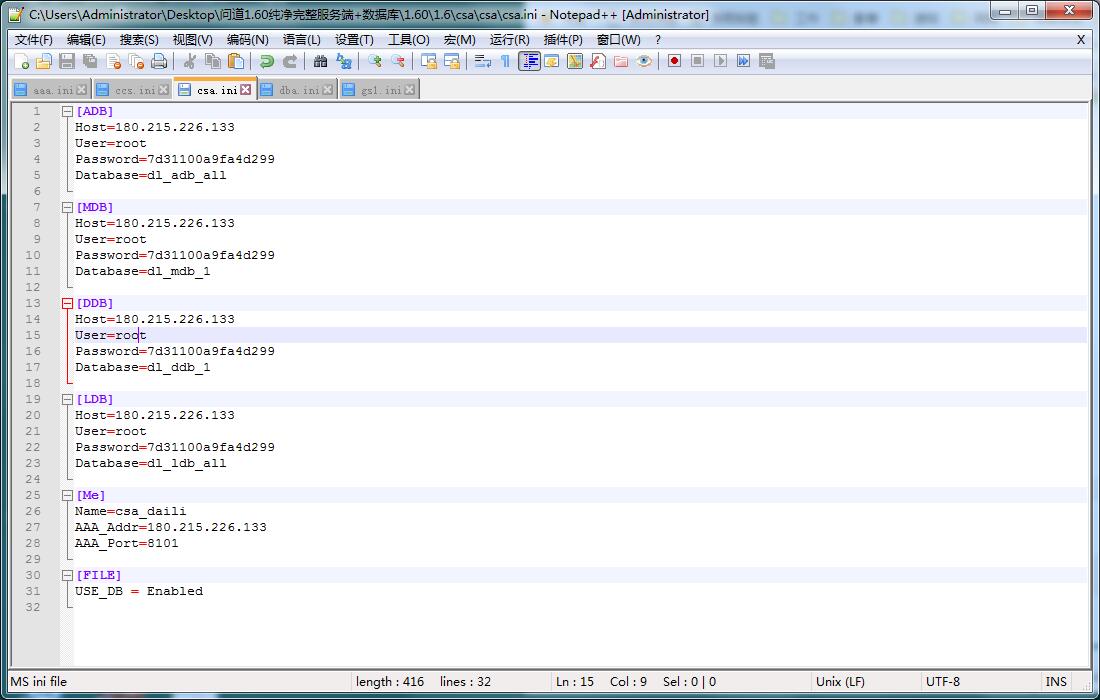The image size is (1100, 700).
Task: Close all documents toolbar icon
Action: coord(136,62)
